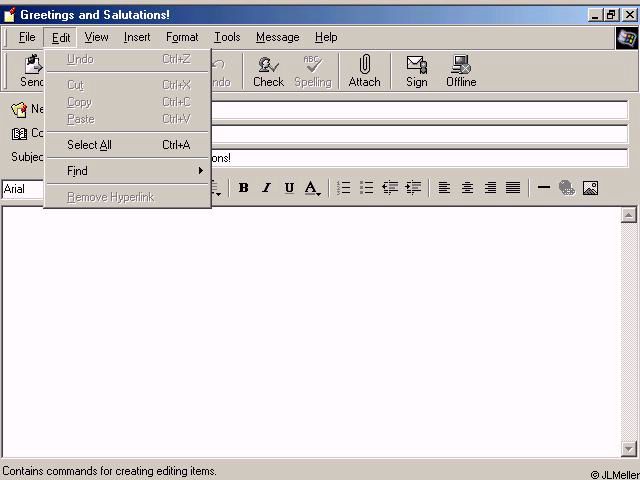Open the Format menu
This screenshot has width=640, height=480.
click(x=182, y=37)
